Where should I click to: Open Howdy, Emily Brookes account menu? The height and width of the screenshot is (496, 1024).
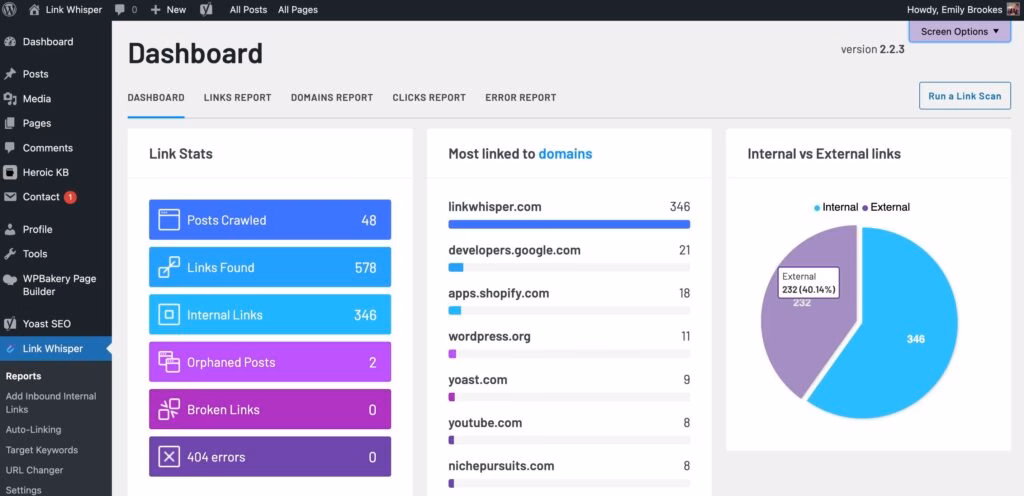tap(950, 9)
